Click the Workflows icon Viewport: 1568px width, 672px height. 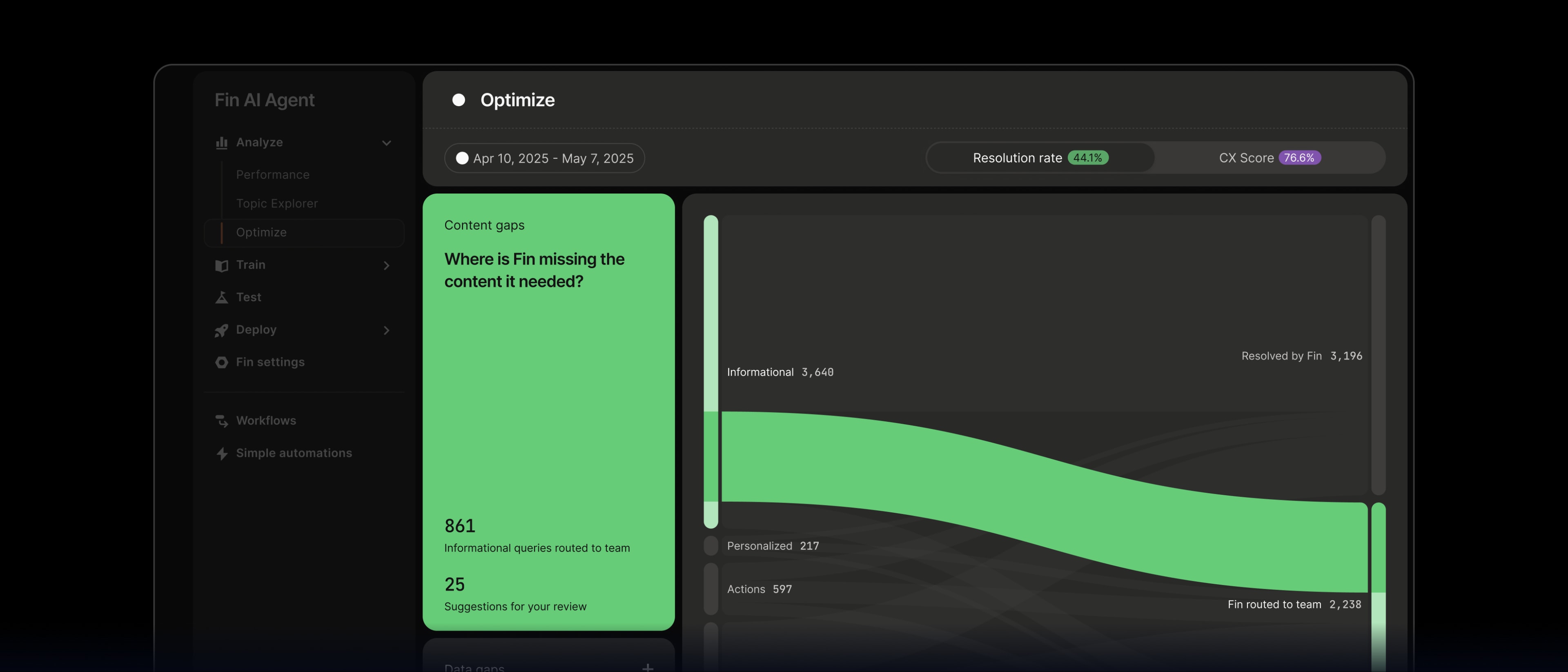point(222,421)
